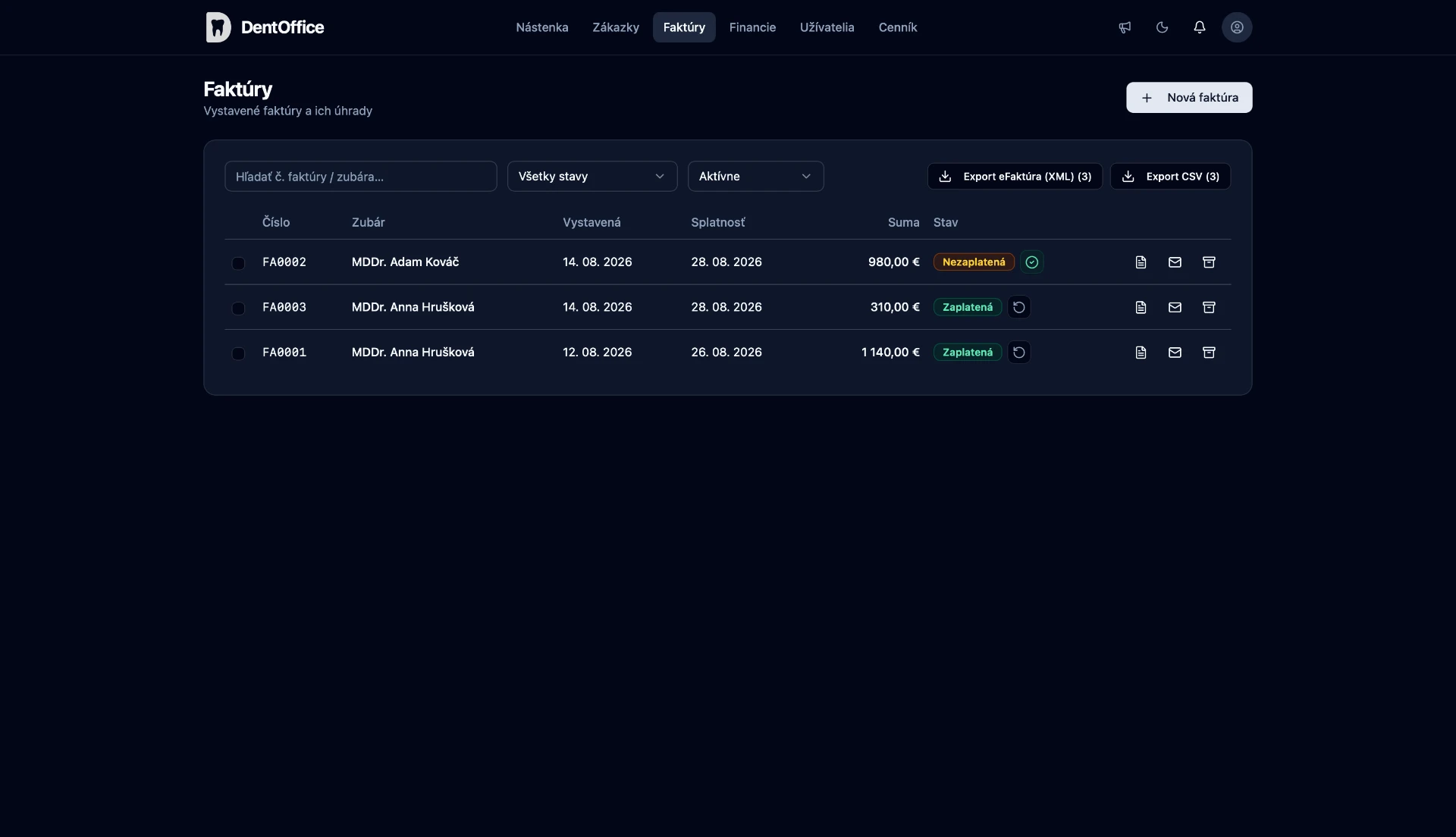
Task: Tick the checkbox next to FA0003
Action: click(x=238, y=308)
